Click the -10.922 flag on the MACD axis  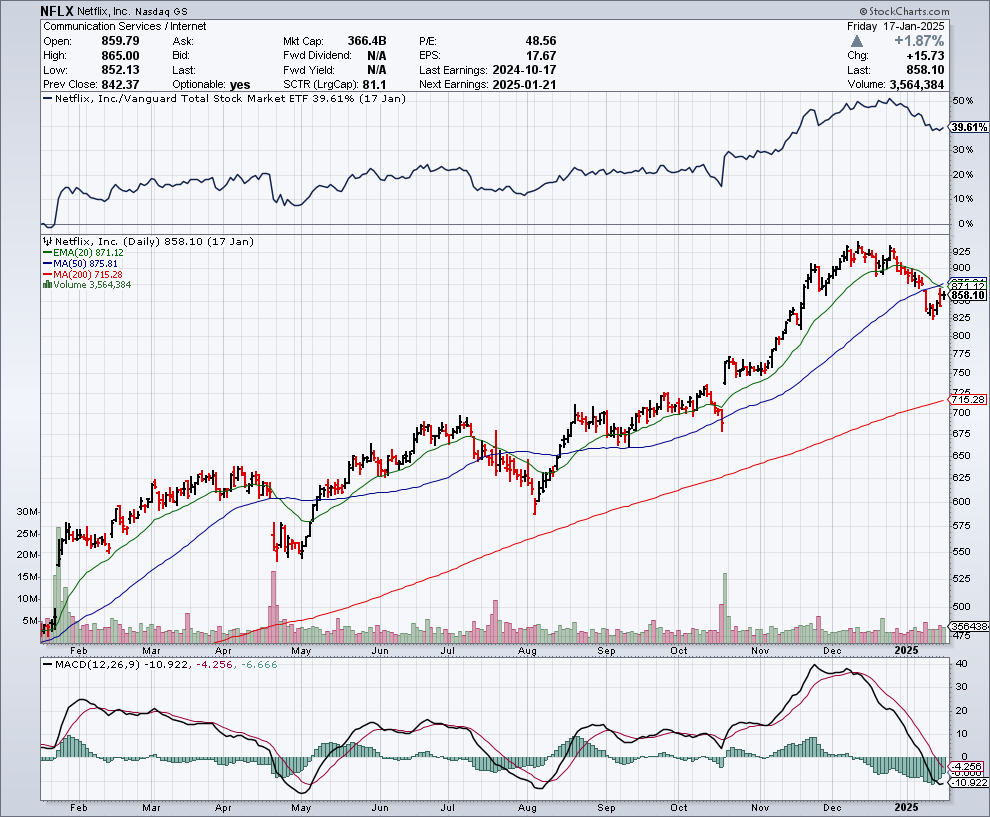tap(971, 783)
